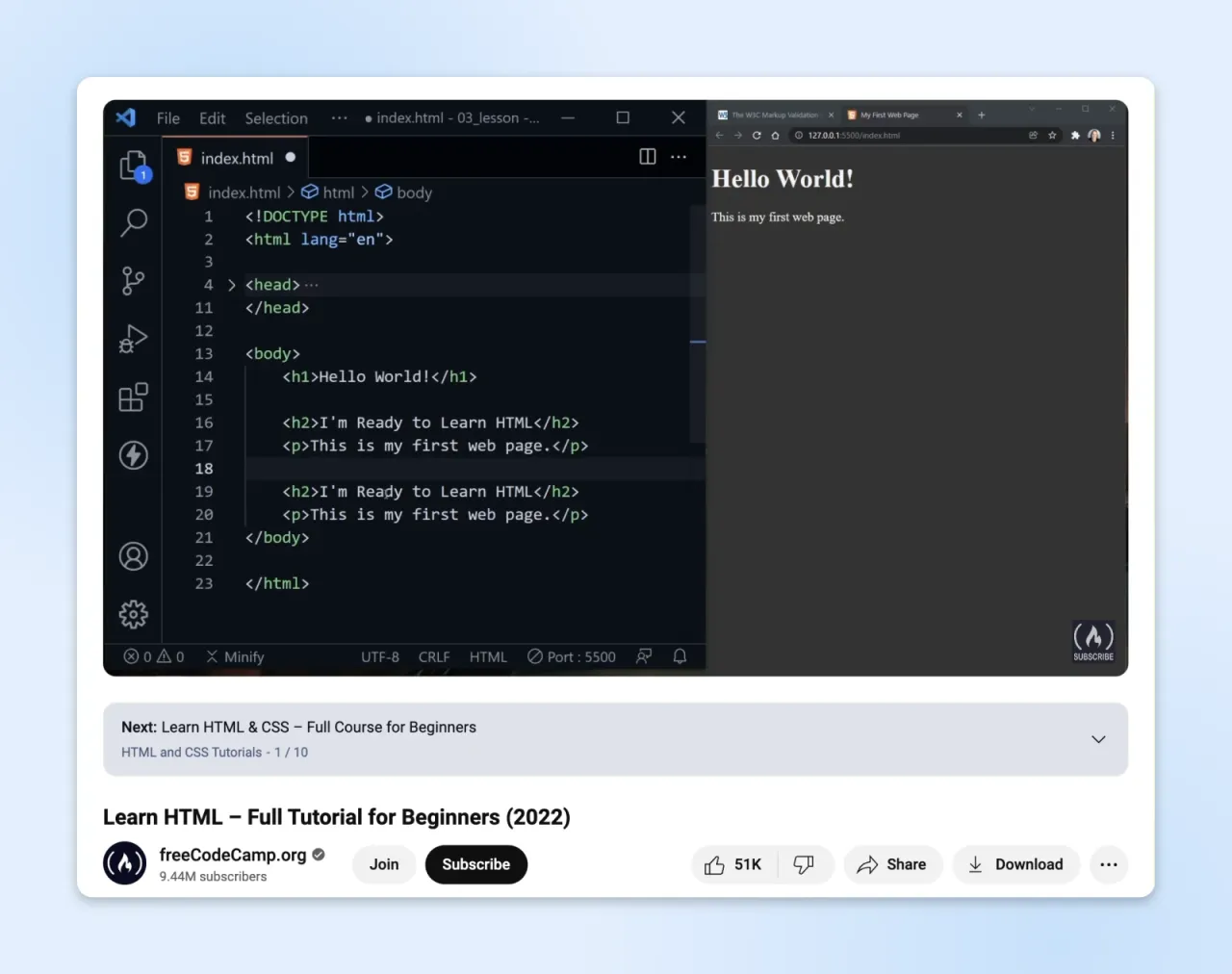The height and width of the screenshot is (974, 1232).
Task: Click the unsaved dot on index.html tab
Action: click(x=290, y=157)
